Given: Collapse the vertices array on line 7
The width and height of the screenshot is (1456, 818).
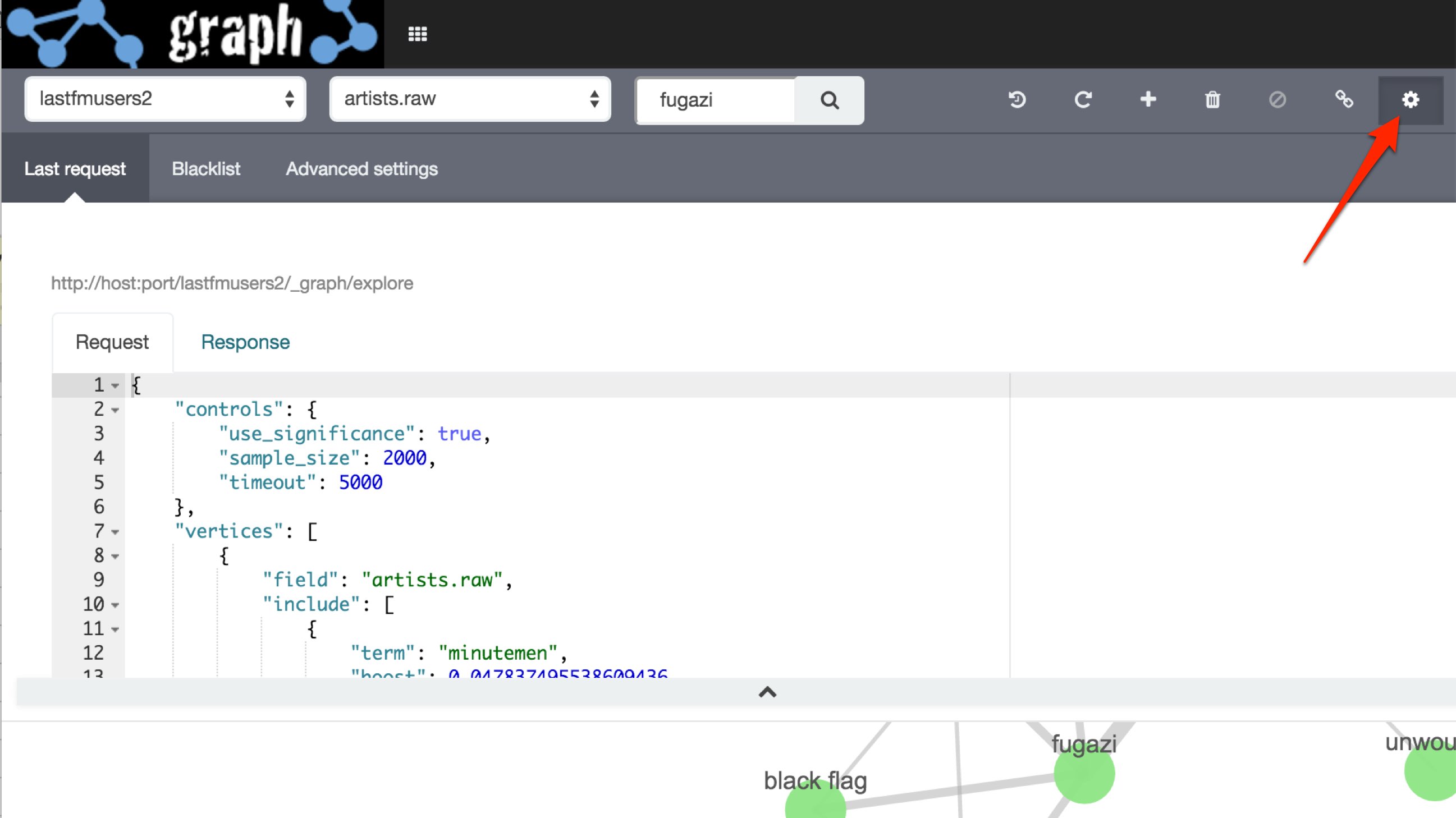Looking at the screenshot, I should pos(115,532).
